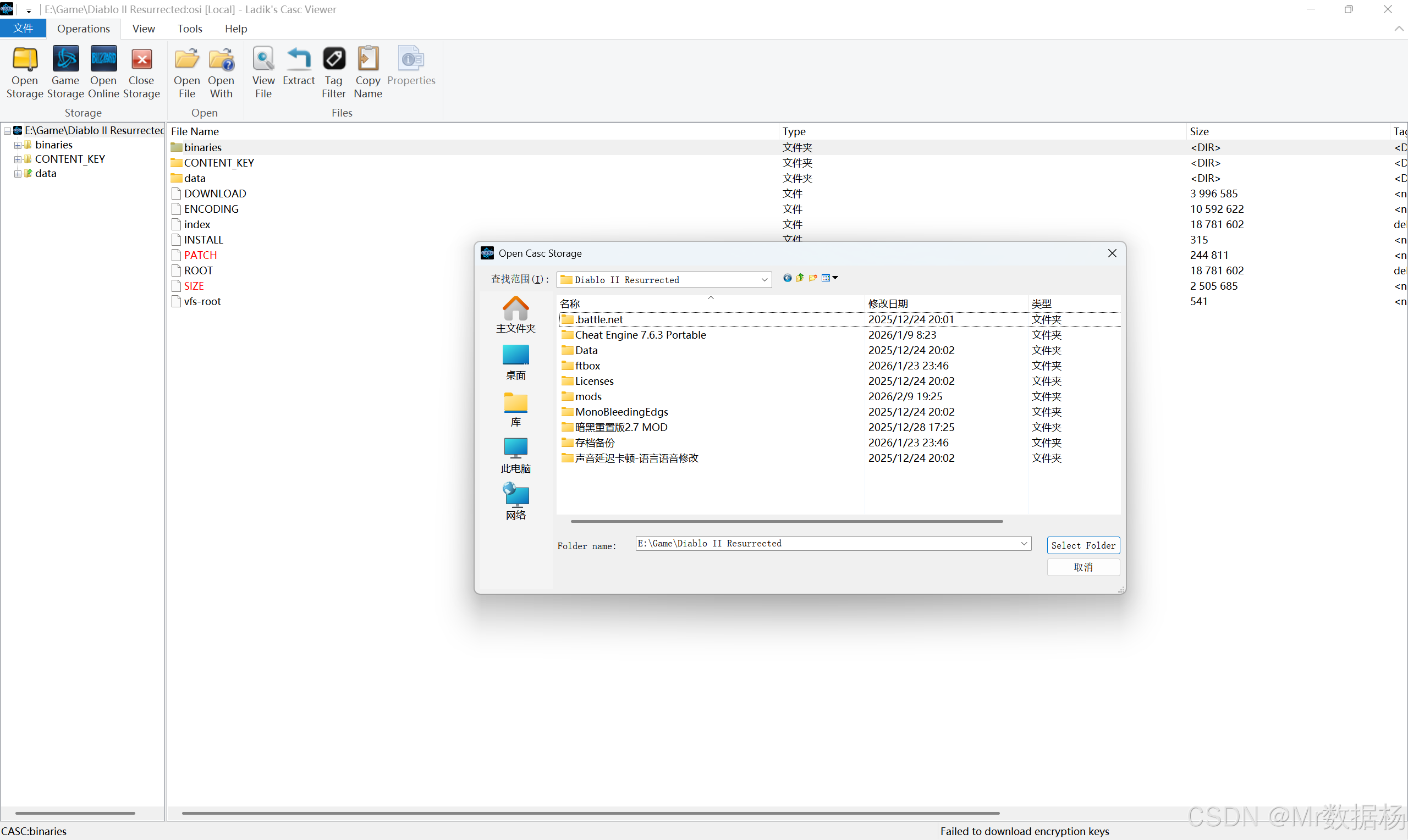Expand the binaries node in the tree
The width and height of the screenshot is (1408, 840).
[x=18, y=145]
